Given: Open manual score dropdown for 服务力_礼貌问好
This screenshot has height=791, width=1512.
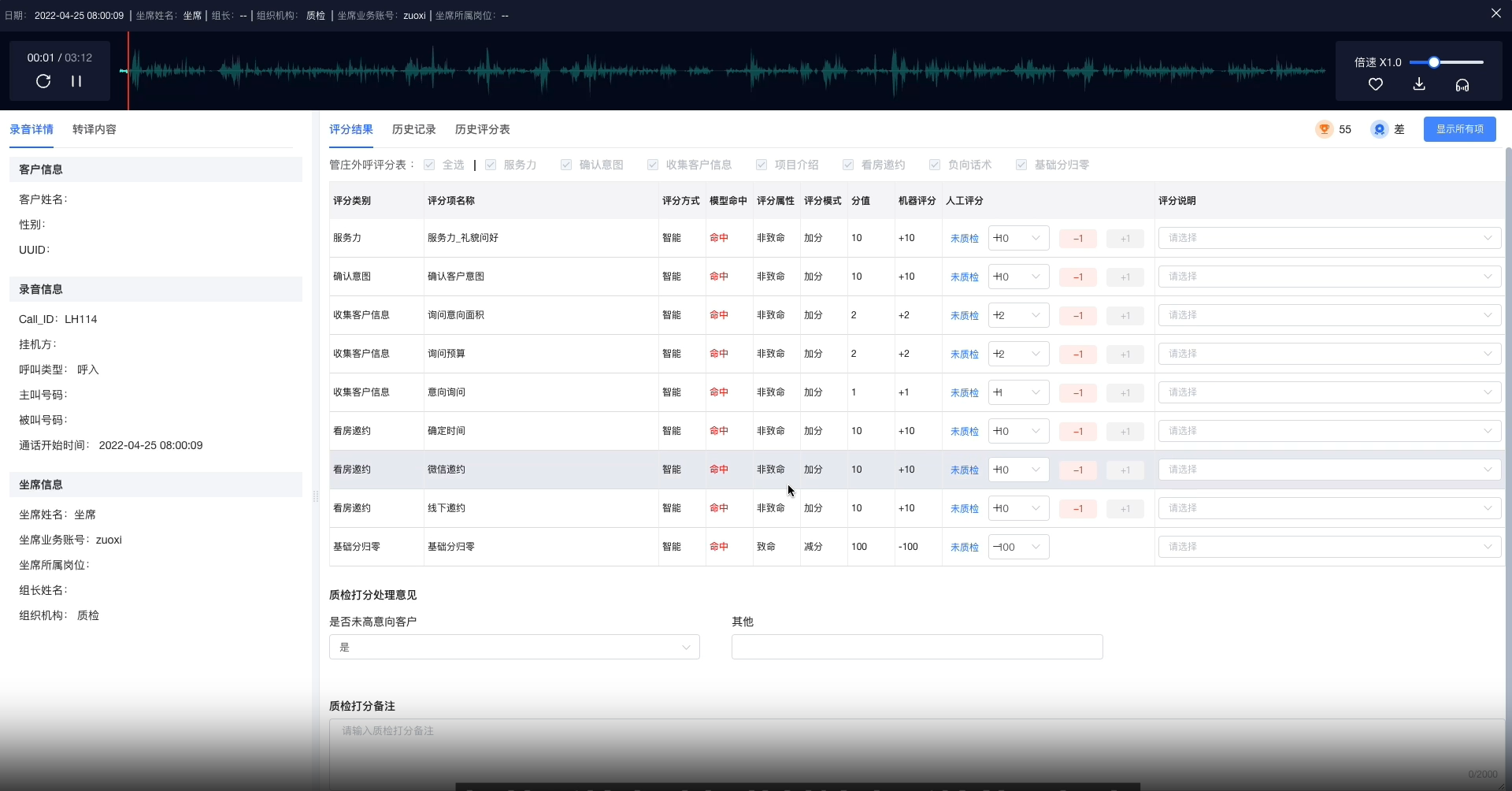Looking at the screenshot, I should 1018,238.
